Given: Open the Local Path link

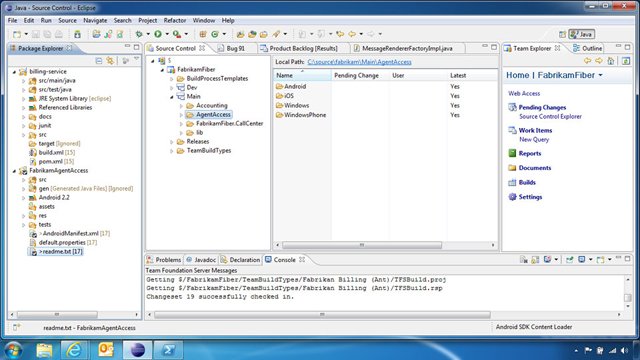Looking at the screenshot, I should tap(359, 62).
